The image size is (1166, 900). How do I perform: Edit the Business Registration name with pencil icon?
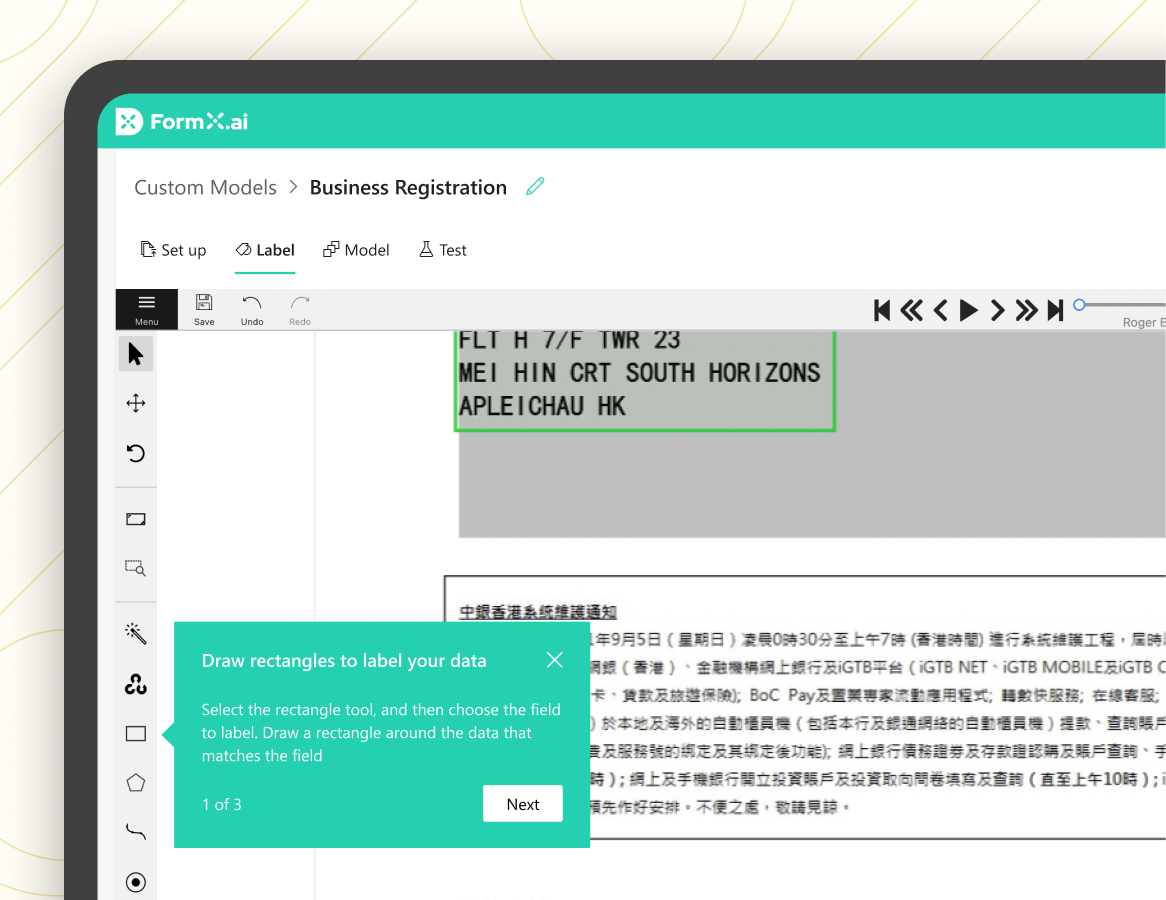[x=535, y=187]
